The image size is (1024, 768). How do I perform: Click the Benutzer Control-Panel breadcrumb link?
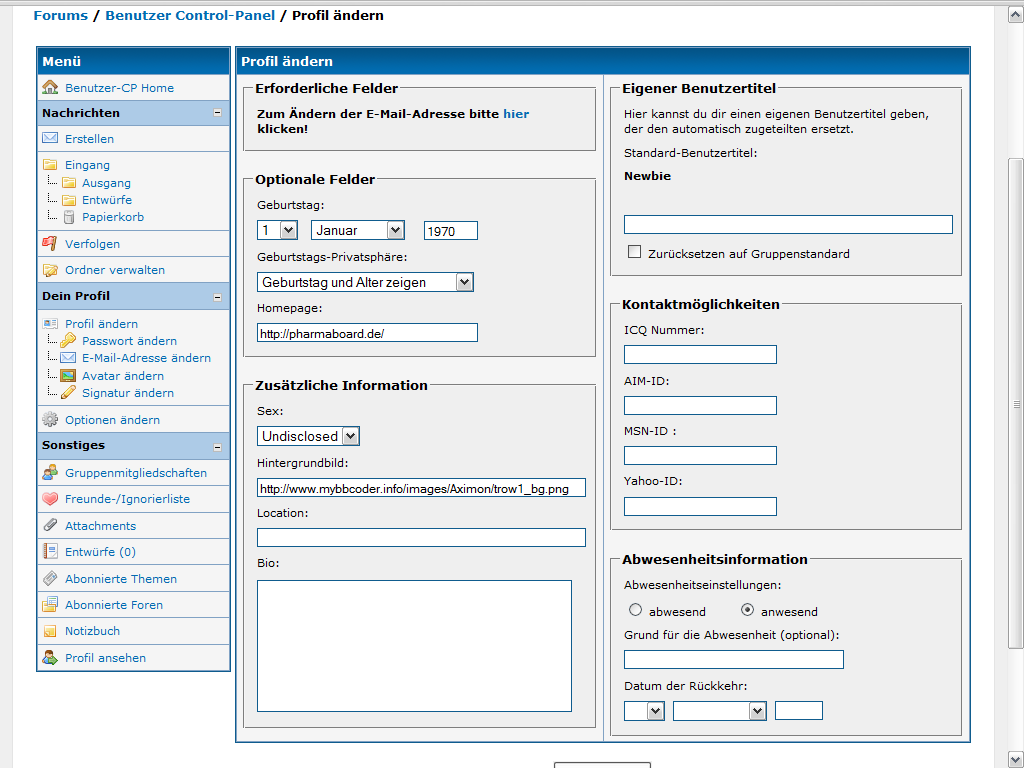pyautogui.click(x=190, y=15)
